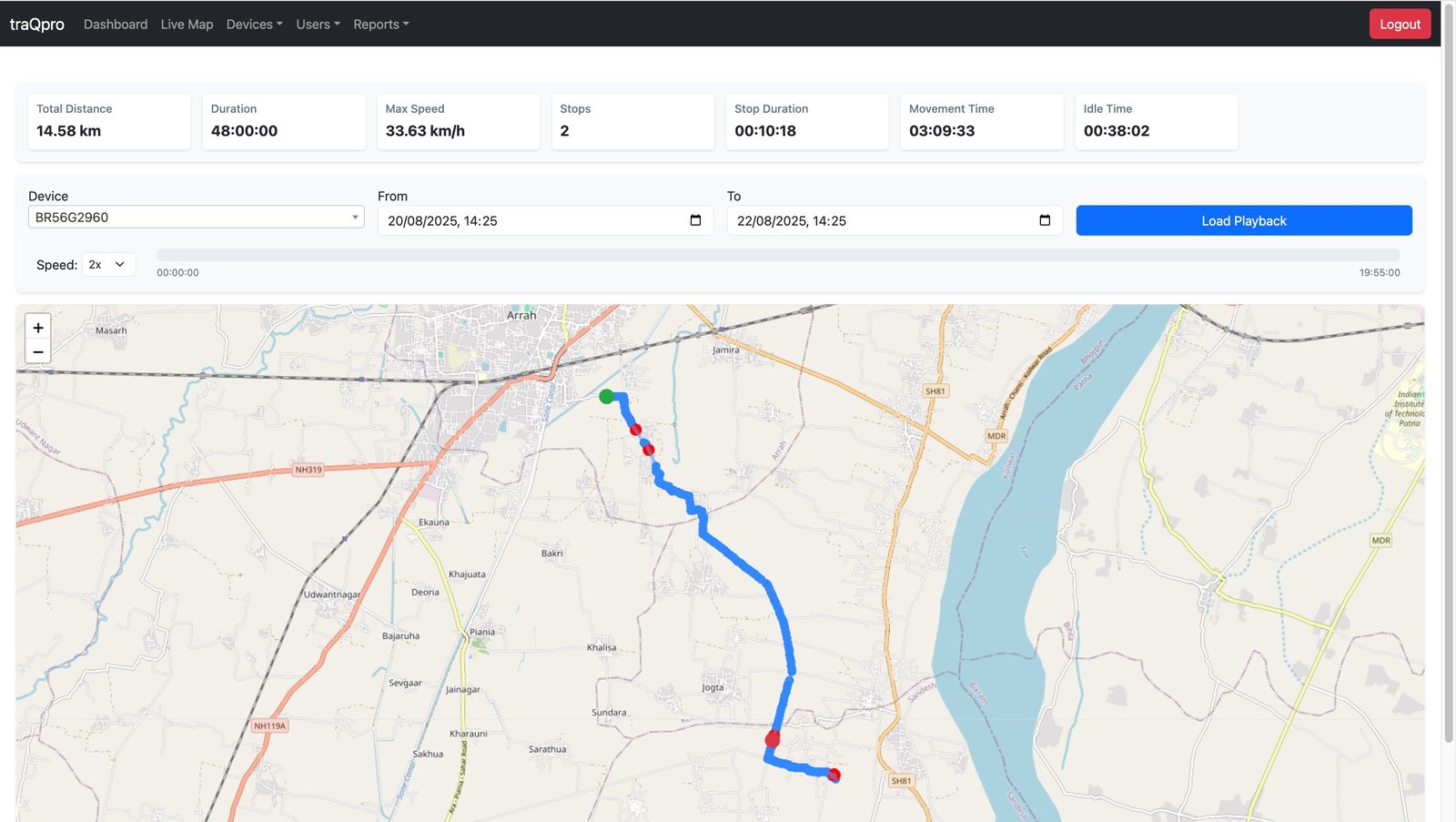
Task: Zoom out of the map with minus button
Action: [37, 351]
